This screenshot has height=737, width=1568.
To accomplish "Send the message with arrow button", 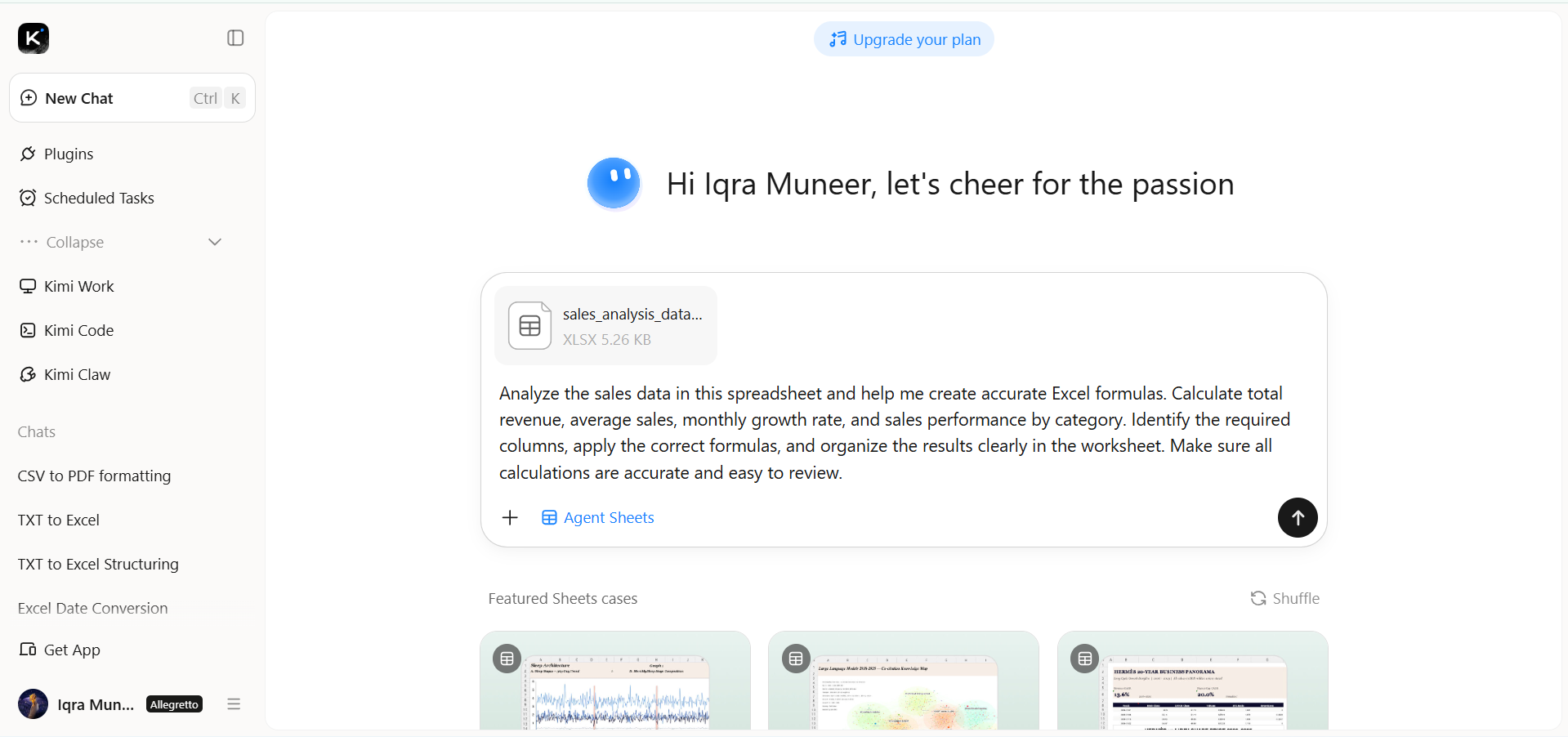I will [1298, 517].
